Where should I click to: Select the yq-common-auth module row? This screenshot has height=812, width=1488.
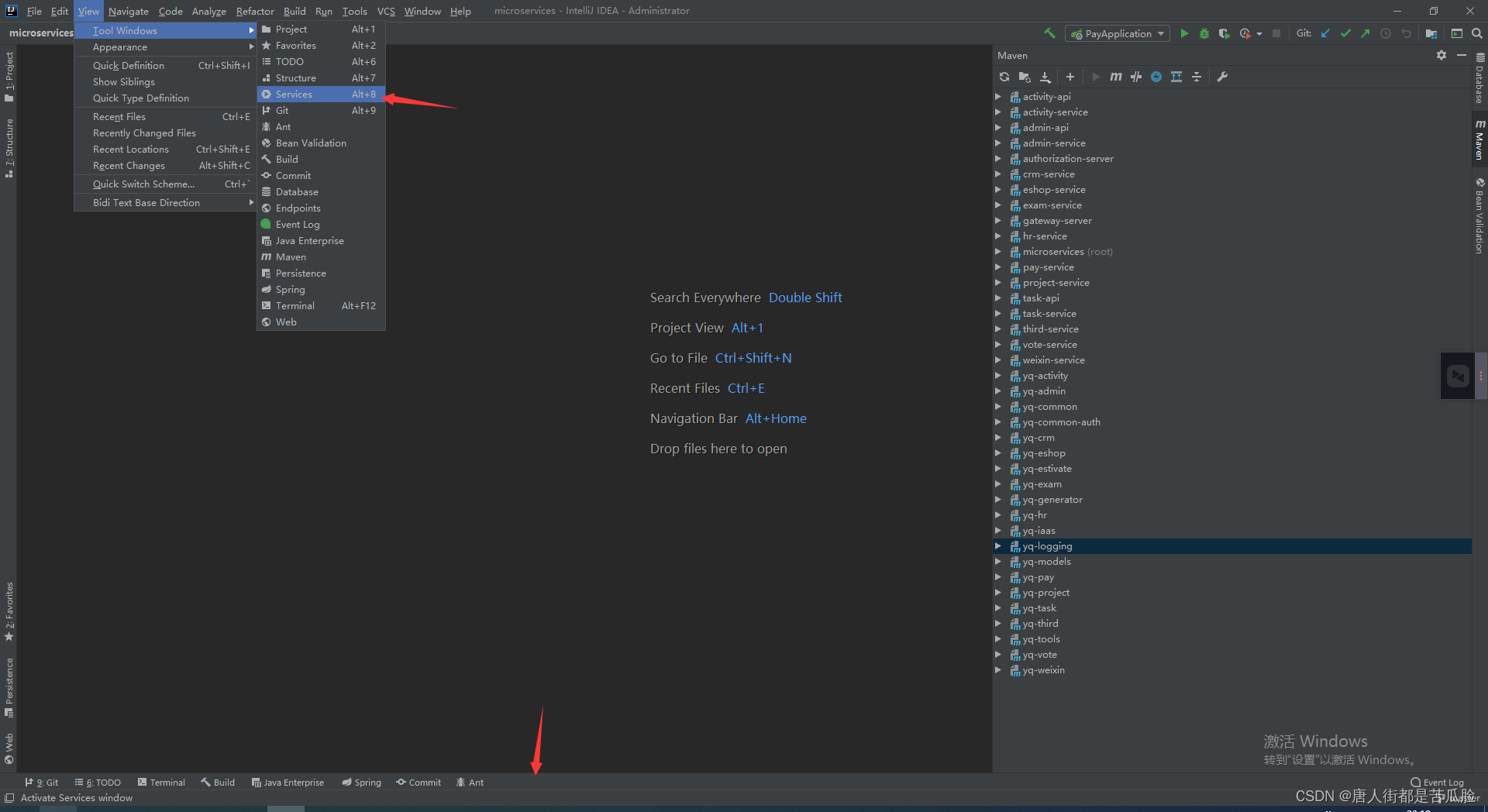coord(1232,422)
